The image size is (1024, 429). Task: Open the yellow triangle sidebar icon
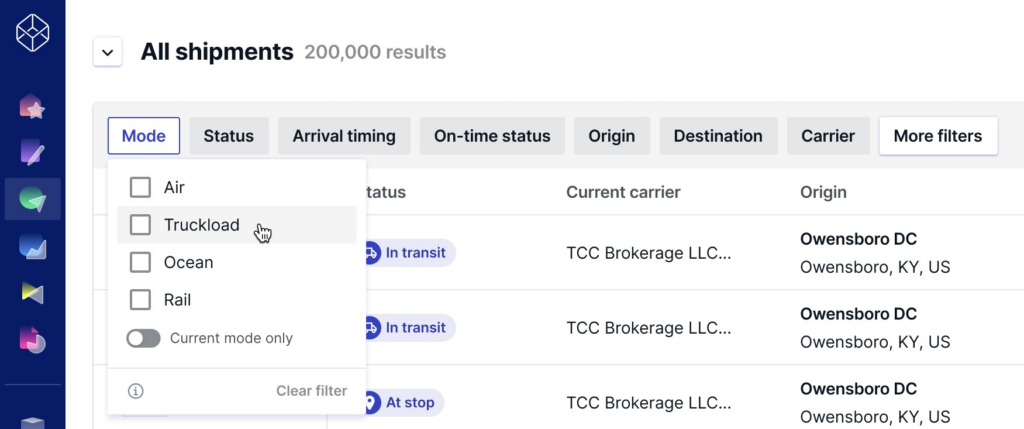click(33, 293)
